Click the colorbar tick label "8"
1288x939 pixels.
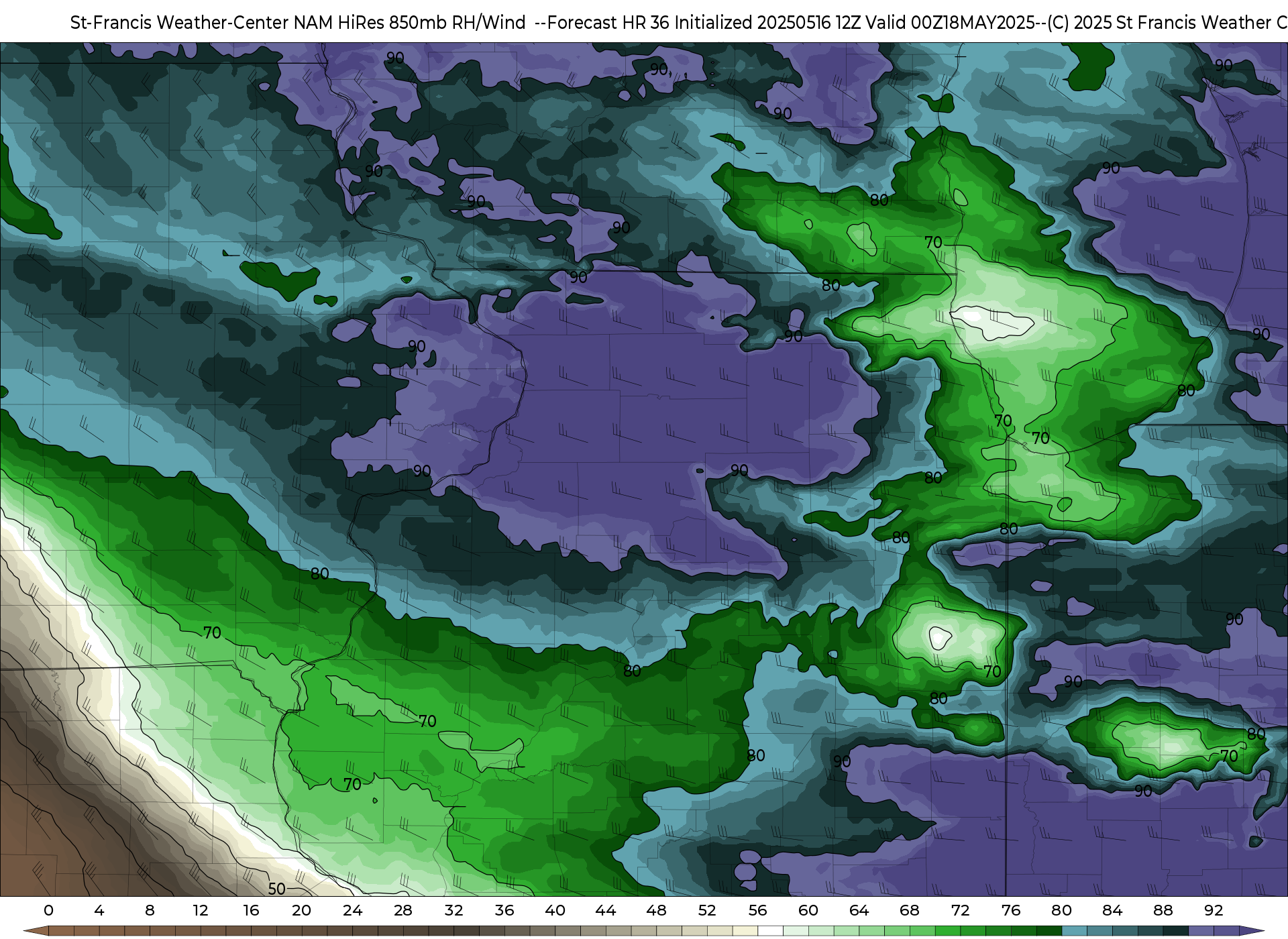(x=150, y=911)
